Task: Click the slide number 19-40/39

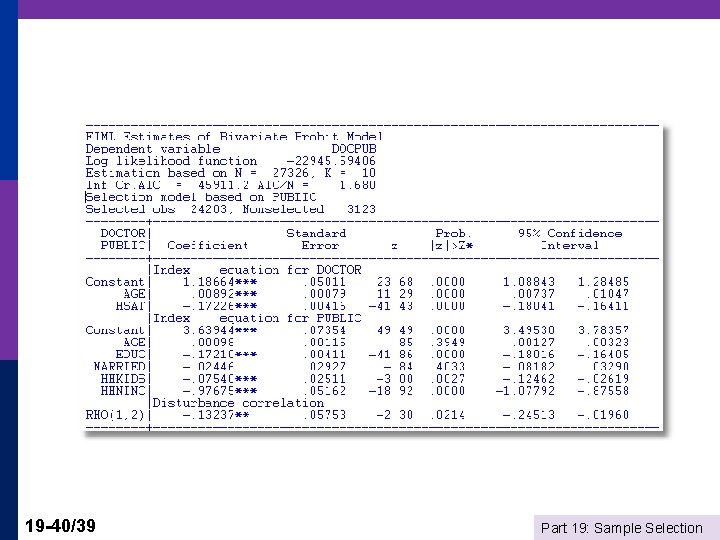Action: 60,526
